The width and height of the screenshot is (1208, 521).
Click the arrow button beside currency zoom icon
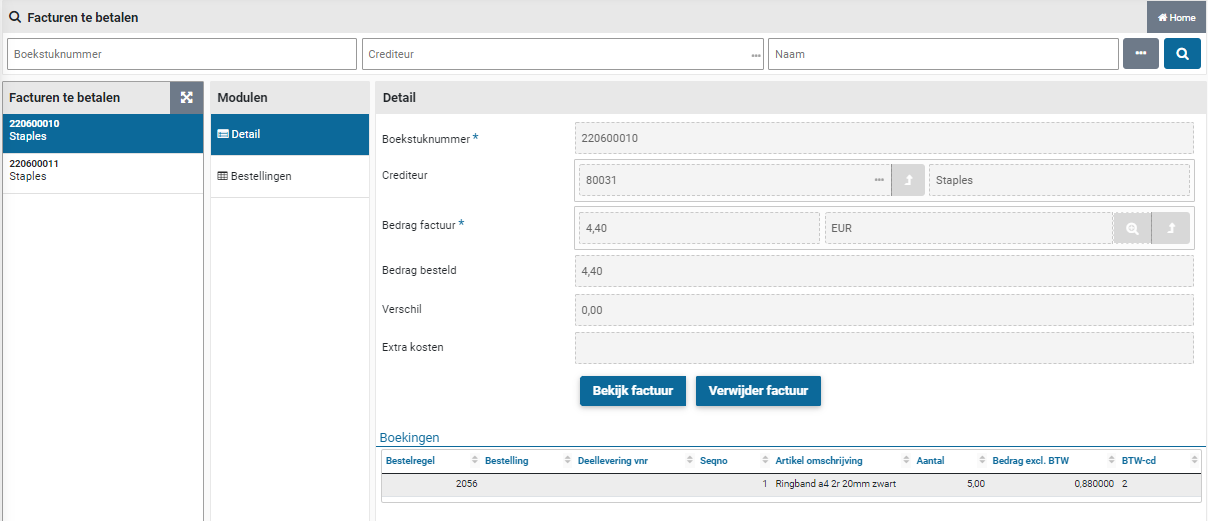tap(1170, 228)
